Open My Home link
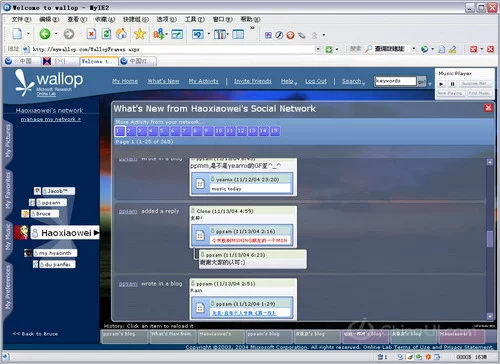The height and width of the screenshot is (364, 500). 125,81
